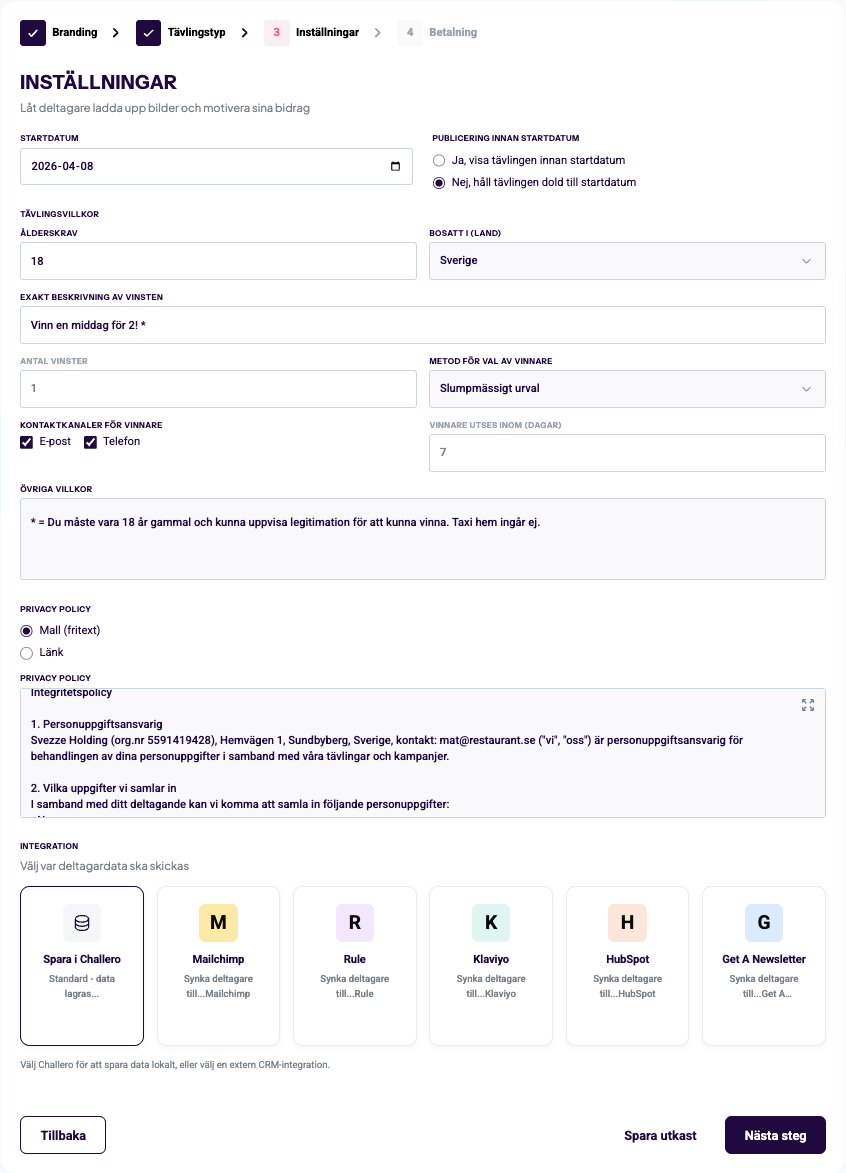Click the Tillbaka button
The width and height of the screenshot is (846, 1173).
(x=63, y=1135)
